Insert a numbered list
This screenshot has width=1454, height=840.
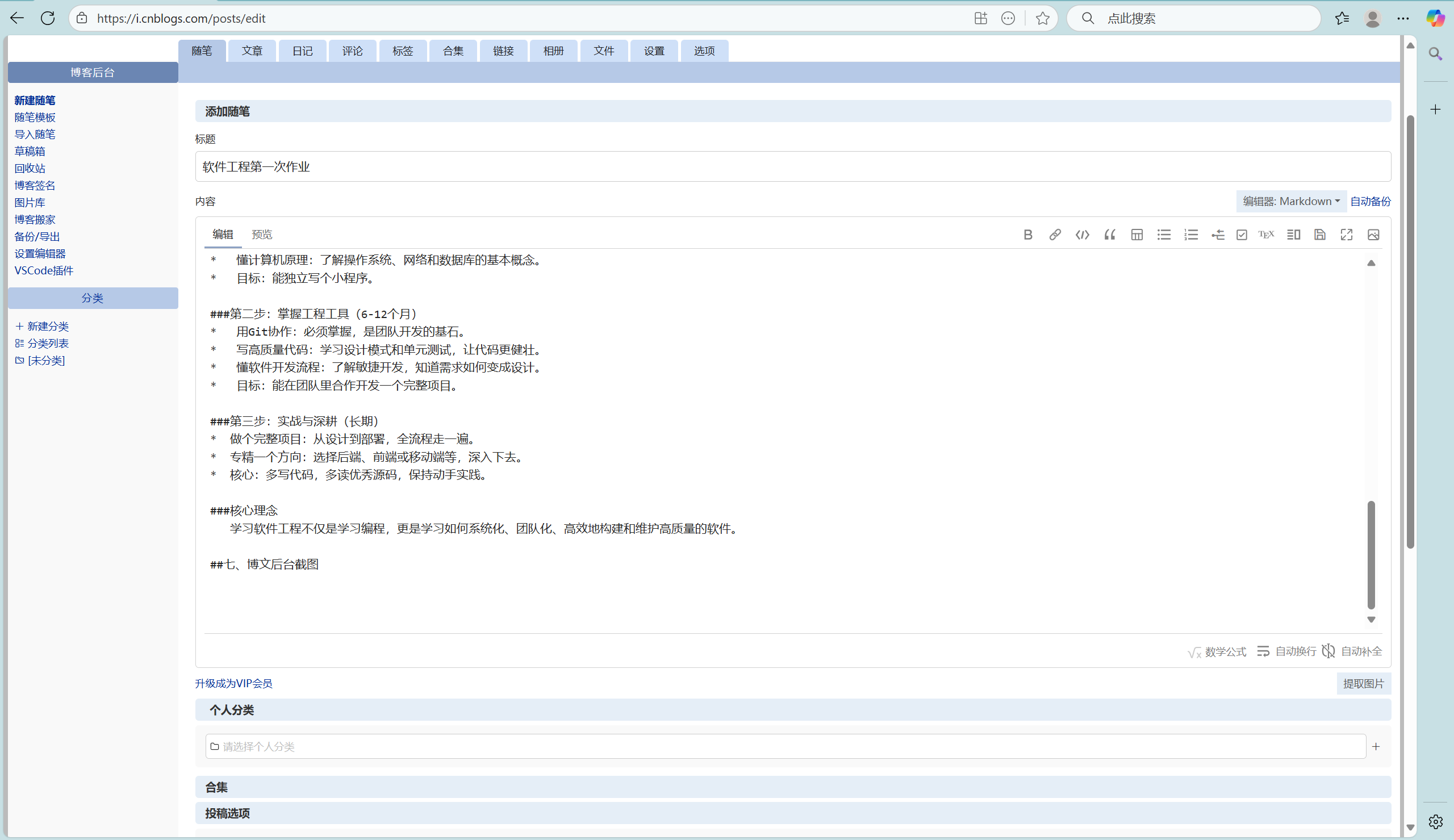(x=1191, y=235)
